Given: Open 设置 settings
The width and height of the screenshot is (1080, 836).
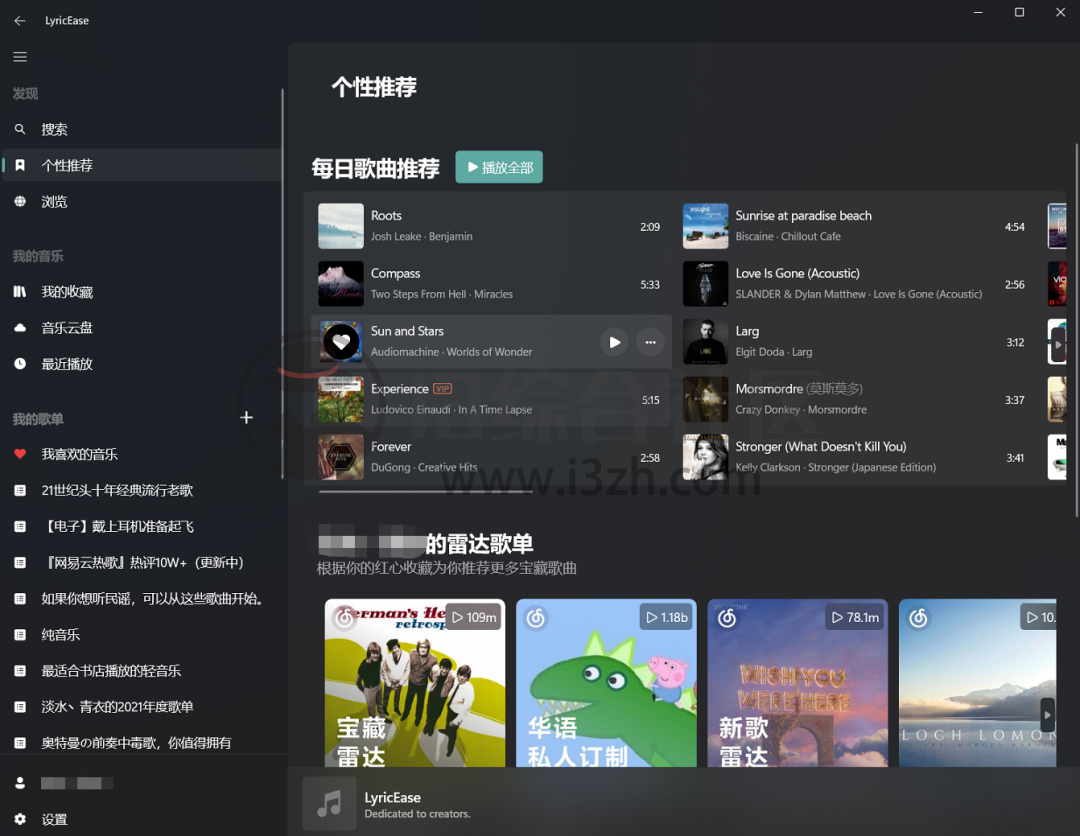Looking at the screenshot, I should coord(142,819).
